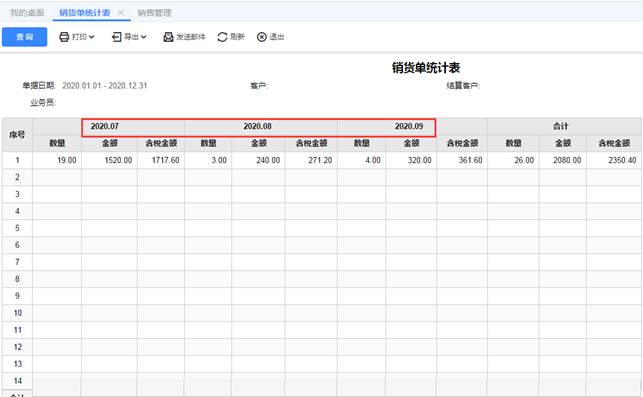Click the 销货单统计表 report title
The image size is (643, 397).
pyautogui.click(x=426, y=68)
